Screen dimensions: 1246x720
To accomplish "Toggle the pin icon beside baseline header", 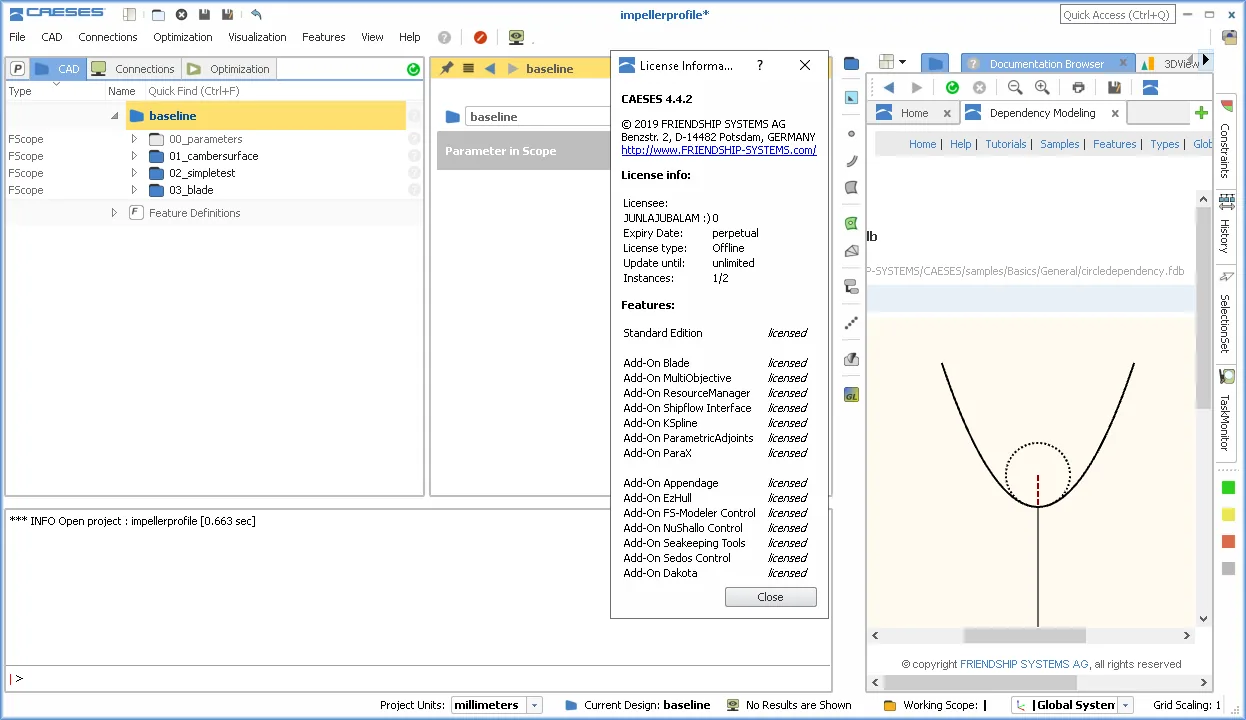I will click(x=447, y=68).
